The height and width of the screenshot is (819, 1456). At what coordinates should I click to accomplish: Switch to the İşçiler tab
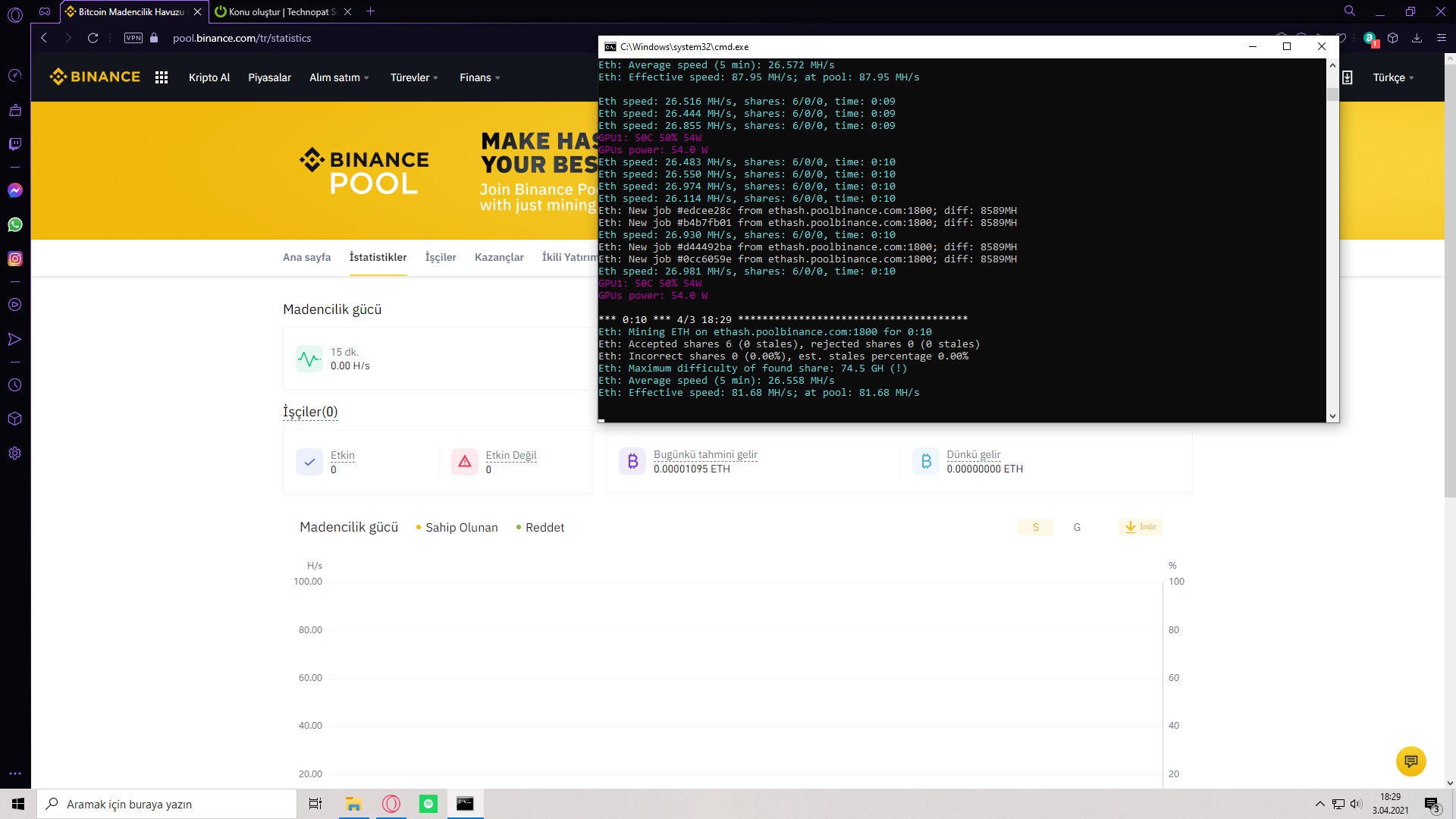441,257
